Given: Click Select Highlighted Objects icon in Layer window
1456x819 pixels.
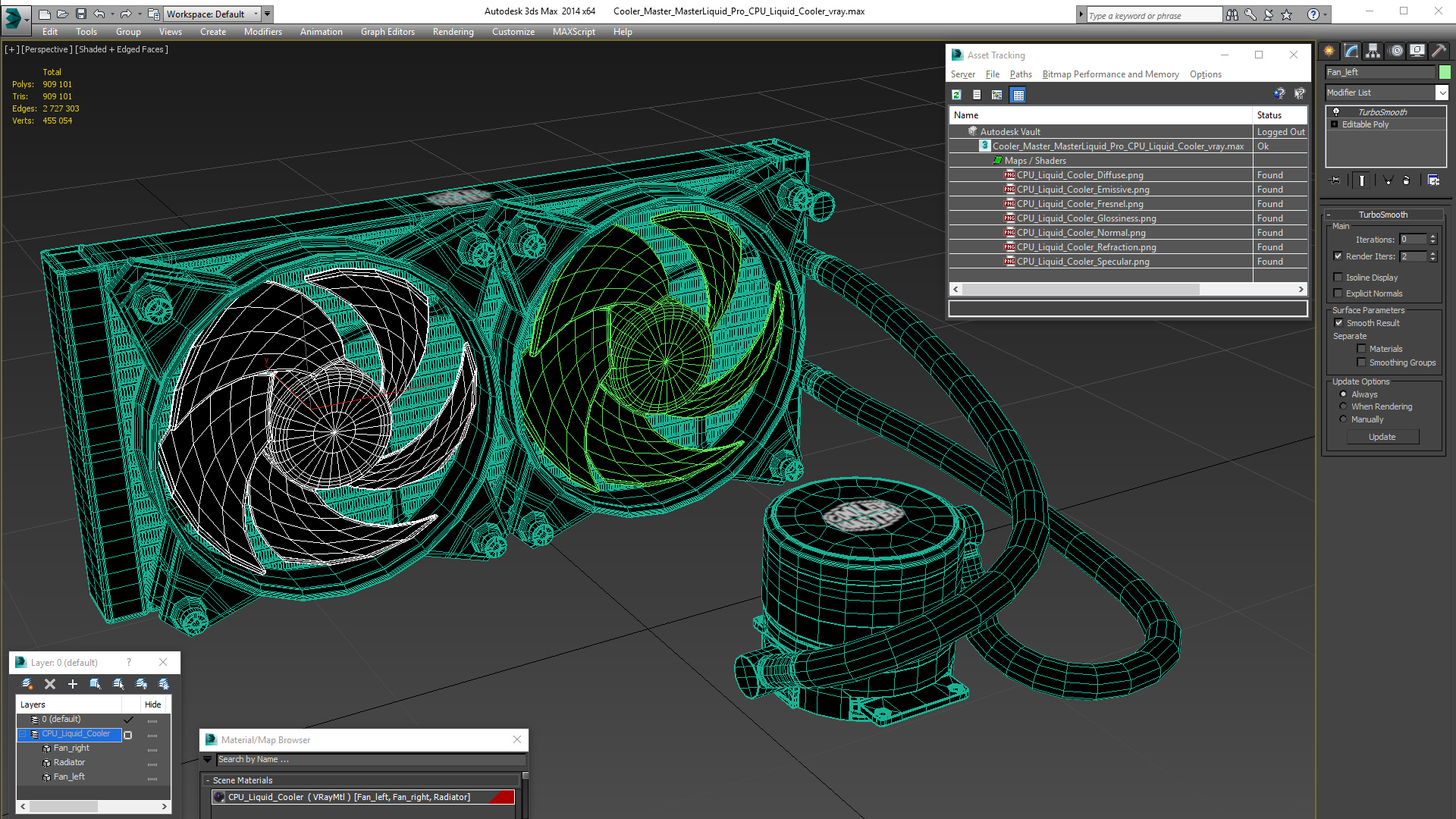Looking at the screenshot, I should (x=96, y=684).
